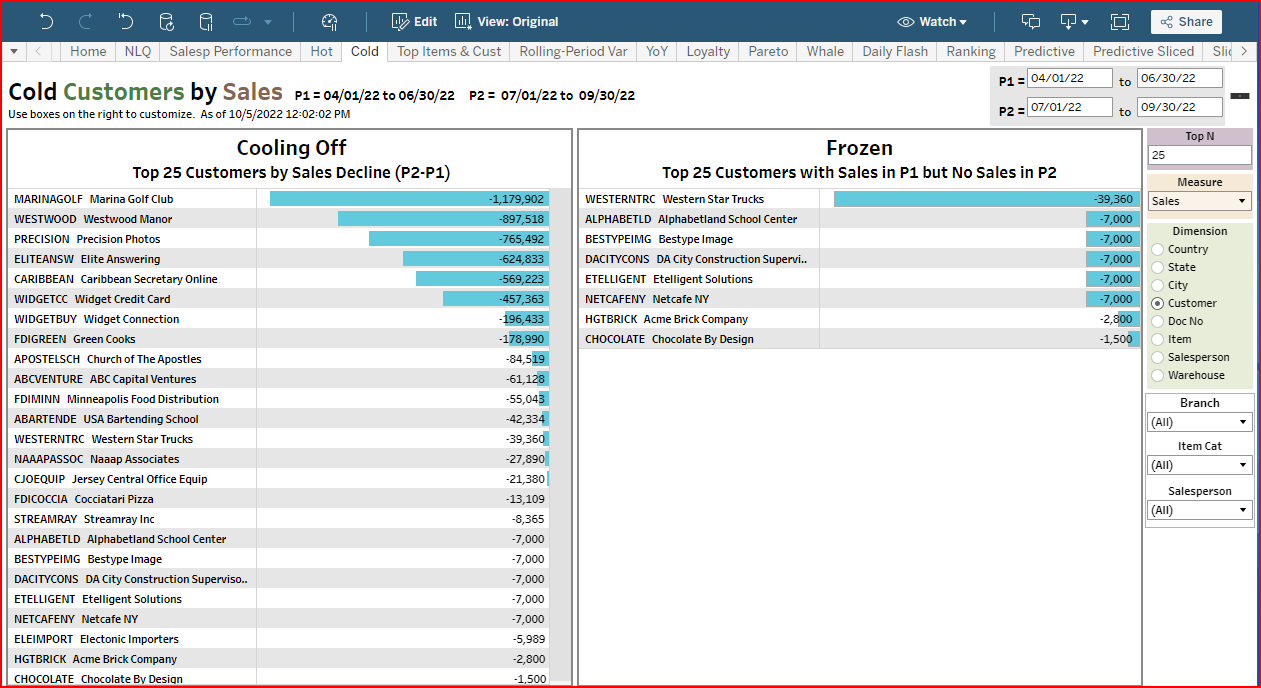Expand the Item Cat filter dropdown
This screenshot has height=688, width=1261.
(x=1199, y=465)
